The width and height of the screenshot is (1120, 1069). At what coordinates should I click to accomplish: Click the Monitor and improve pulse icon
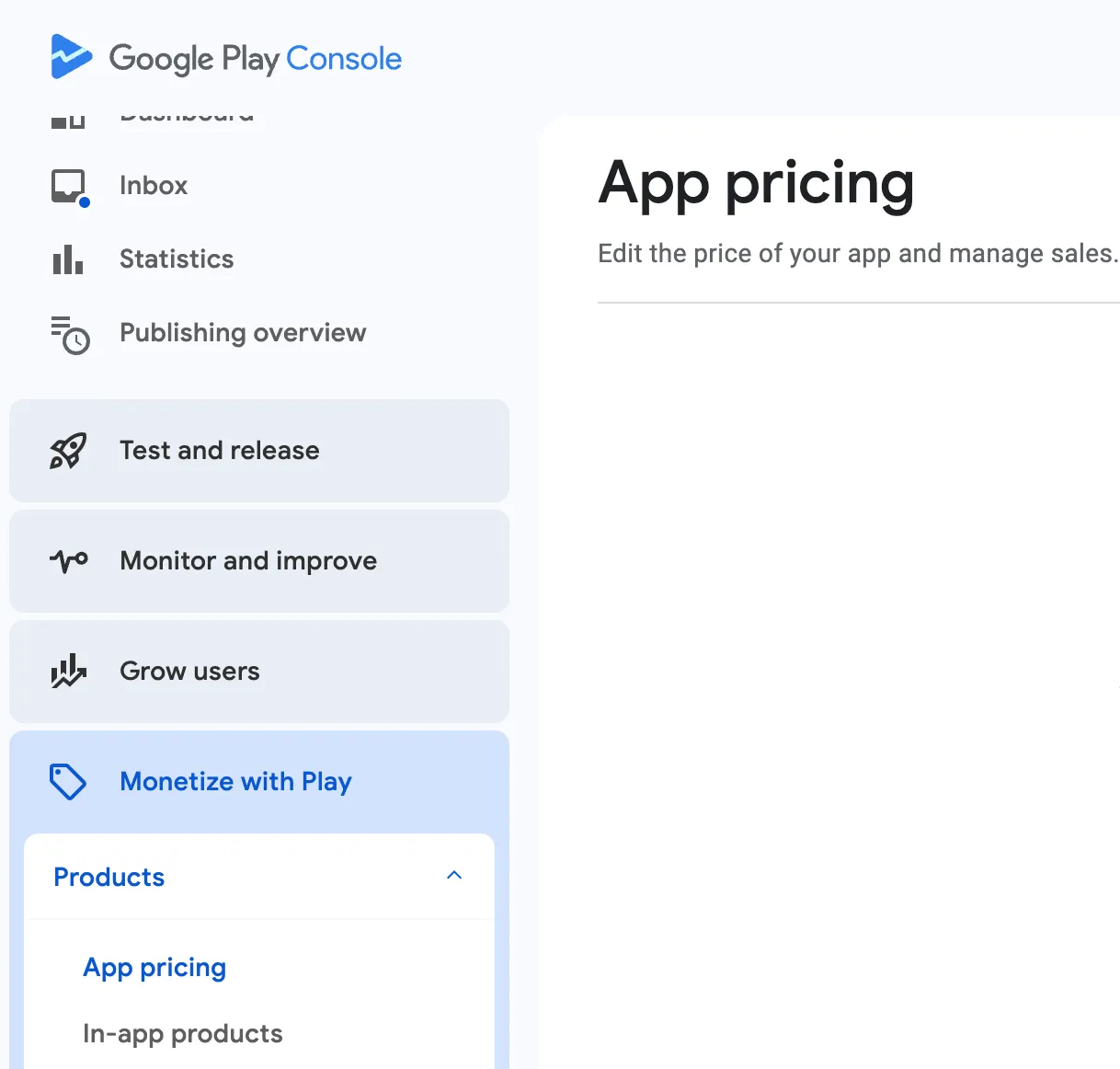(x=69, y=560)
